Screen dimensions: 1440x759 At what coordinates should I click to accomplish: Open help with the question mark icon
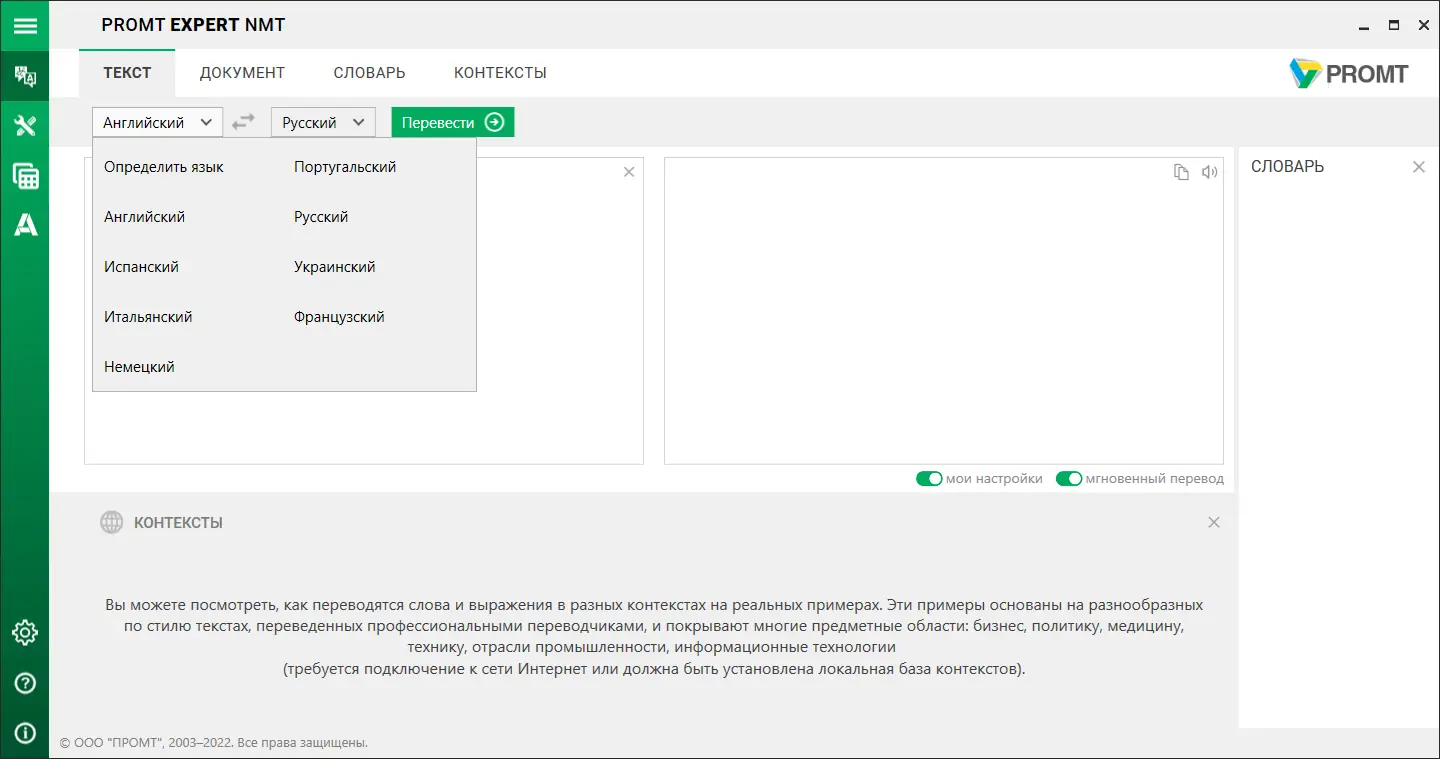point(25,683)
